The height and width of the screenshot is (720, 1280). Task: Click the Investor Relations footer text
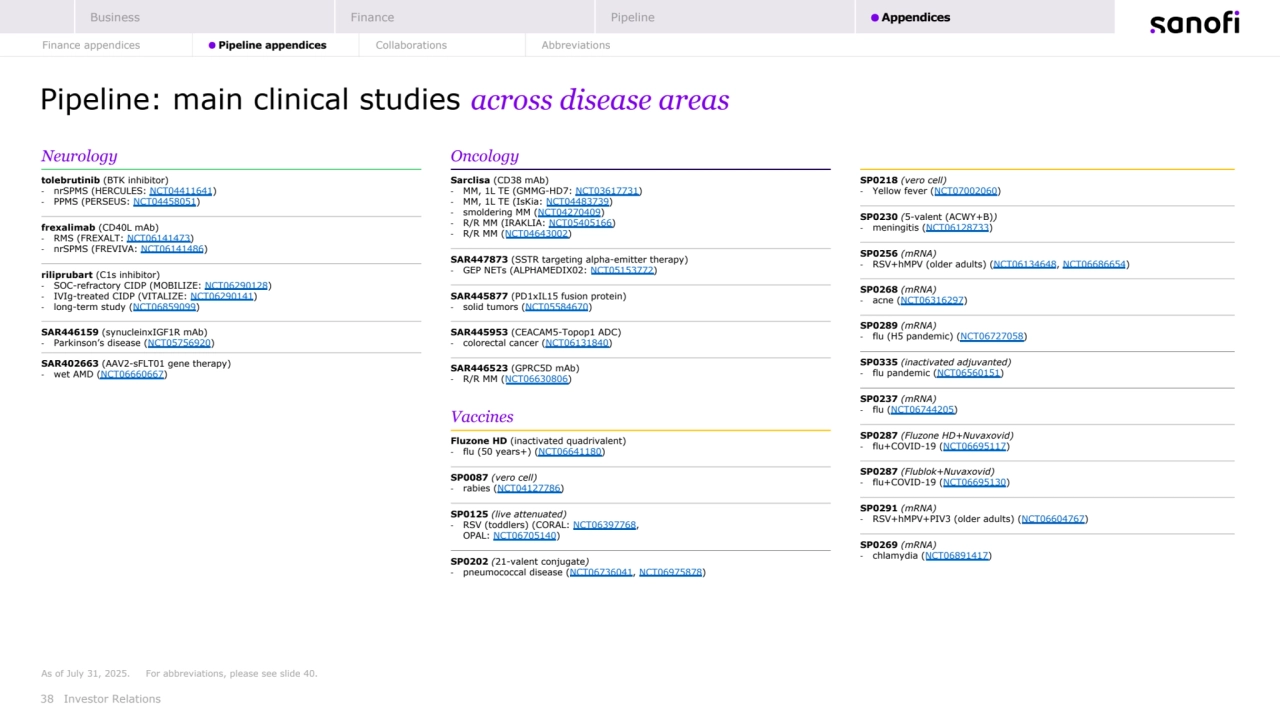point(112,699)
